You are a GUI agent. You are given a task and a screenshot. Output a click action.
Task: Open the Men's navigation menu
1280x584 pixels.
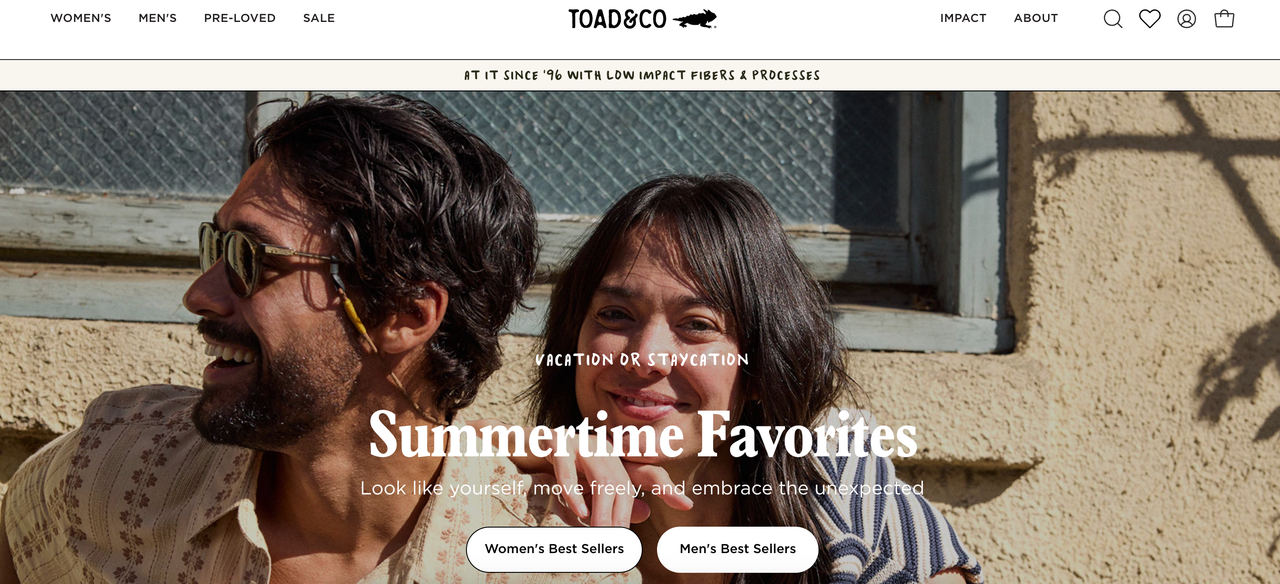coord(158,18)
